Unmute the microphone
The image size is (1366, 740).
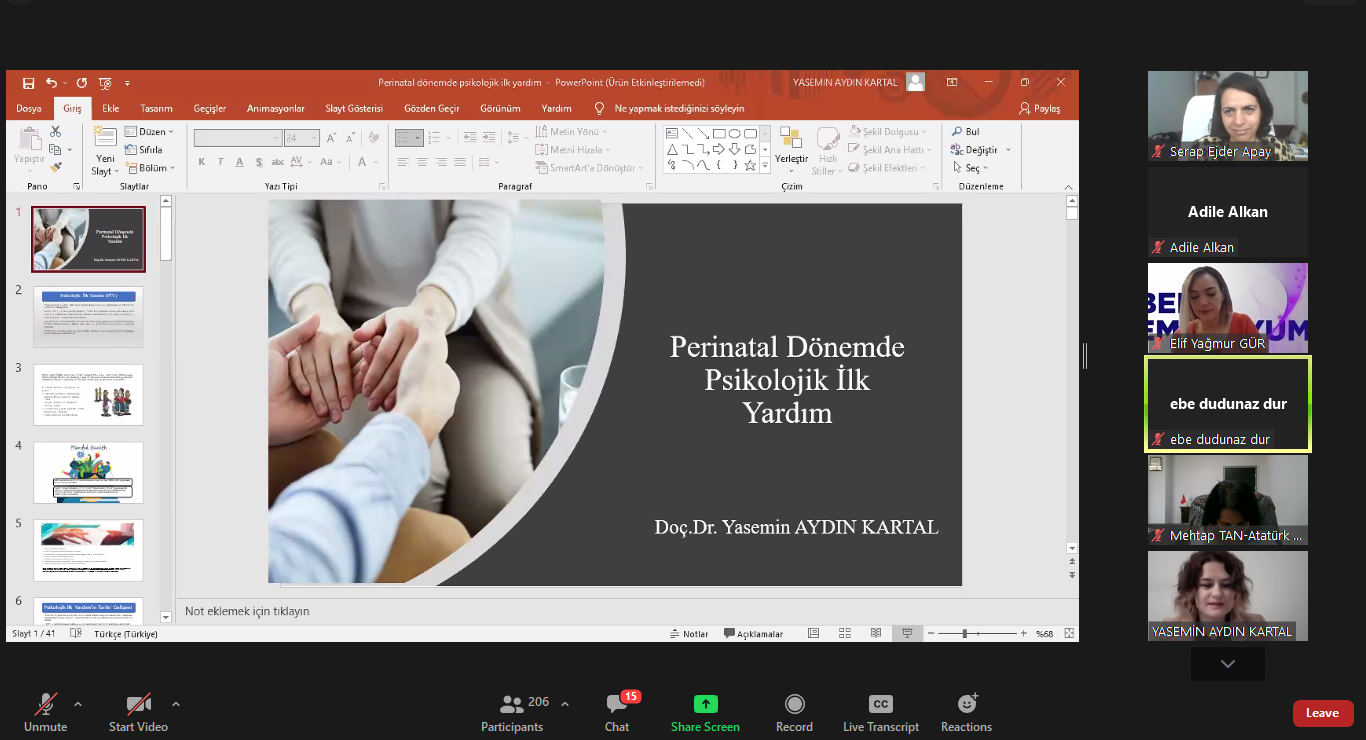pos(45,713)
